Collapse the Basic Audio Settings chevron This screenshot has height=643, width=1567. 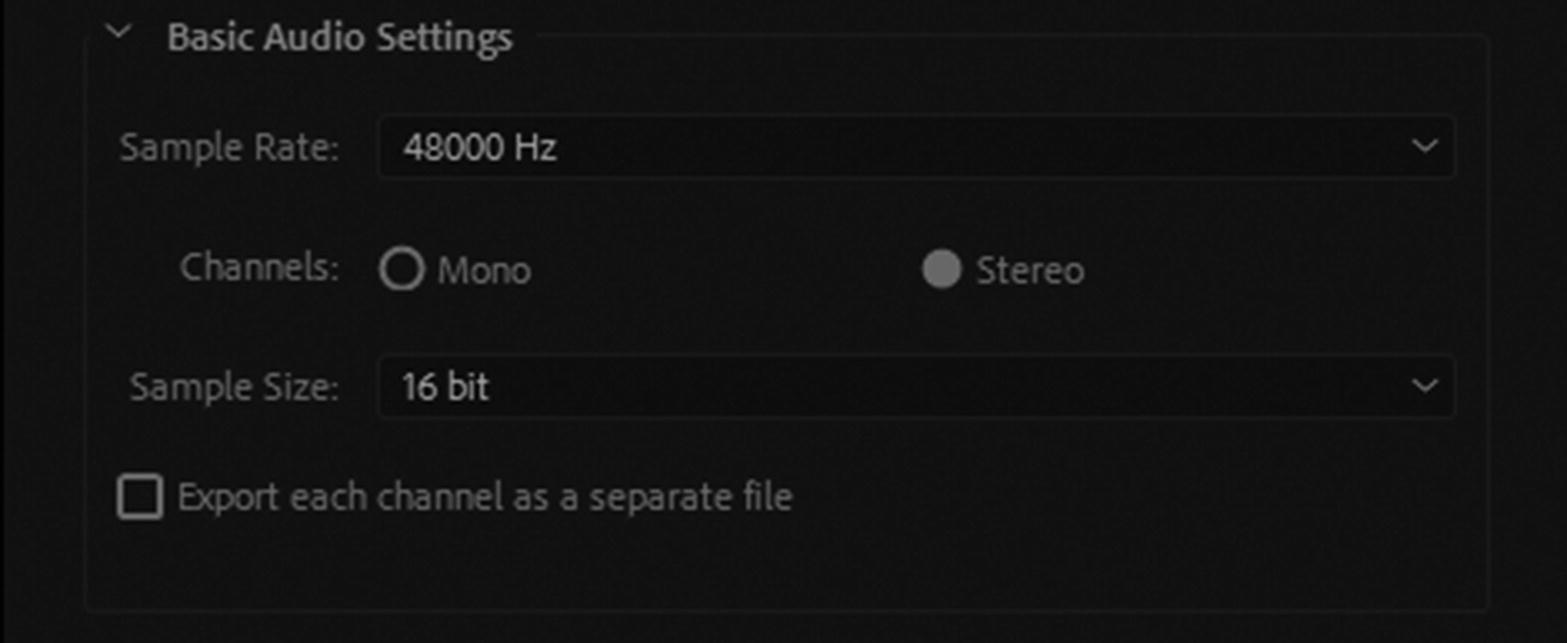(x=119, y=32)
